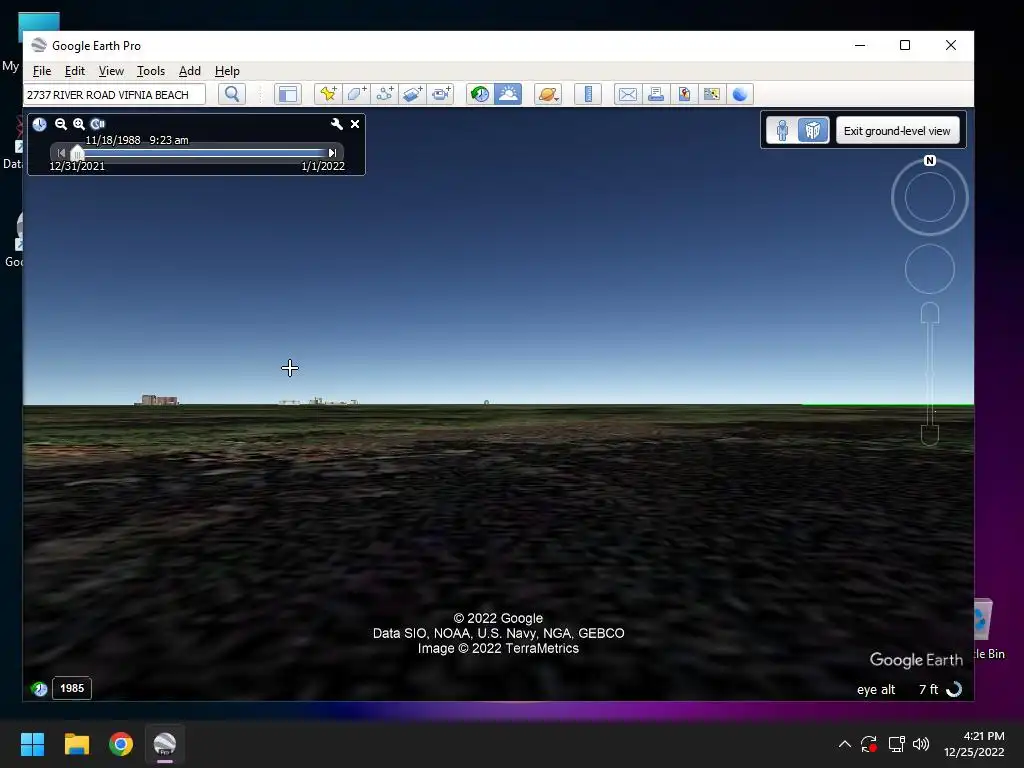Toggle historical imagery clock icon in toolbar
Viewport: 1024px width, 768px height.
click(x=480, y=94)
